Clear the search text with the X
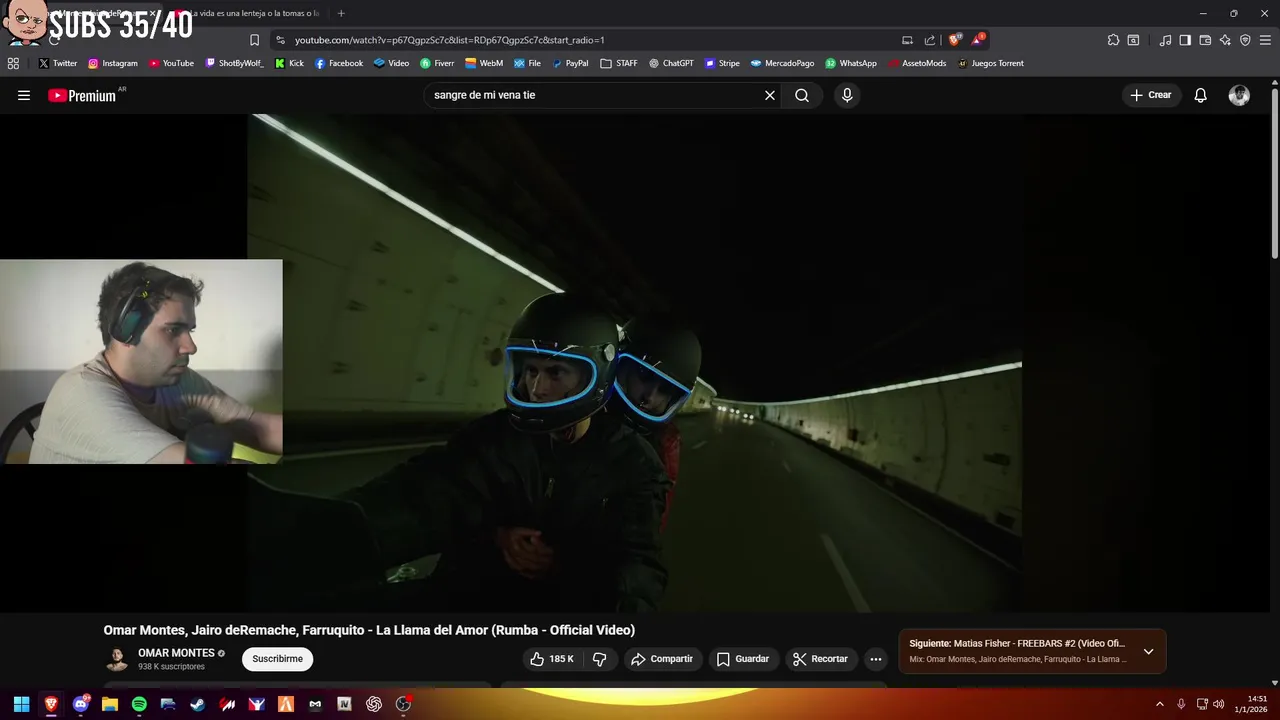 770,95
